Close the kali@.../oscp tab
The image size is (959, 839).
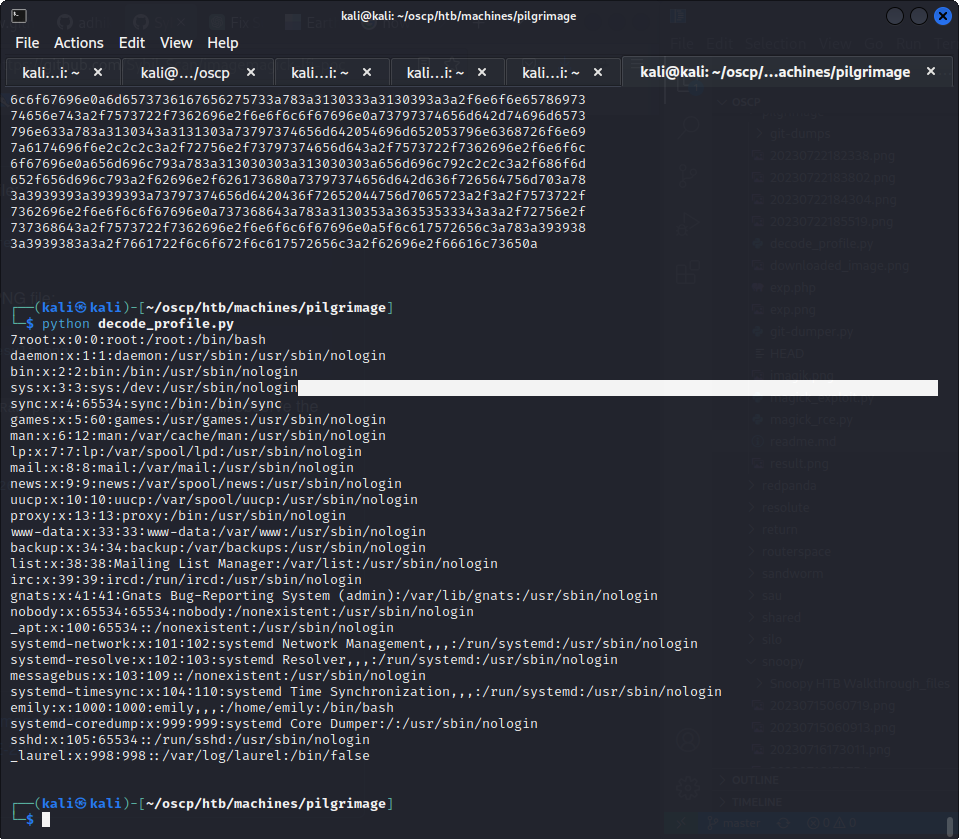click(251, 72)
